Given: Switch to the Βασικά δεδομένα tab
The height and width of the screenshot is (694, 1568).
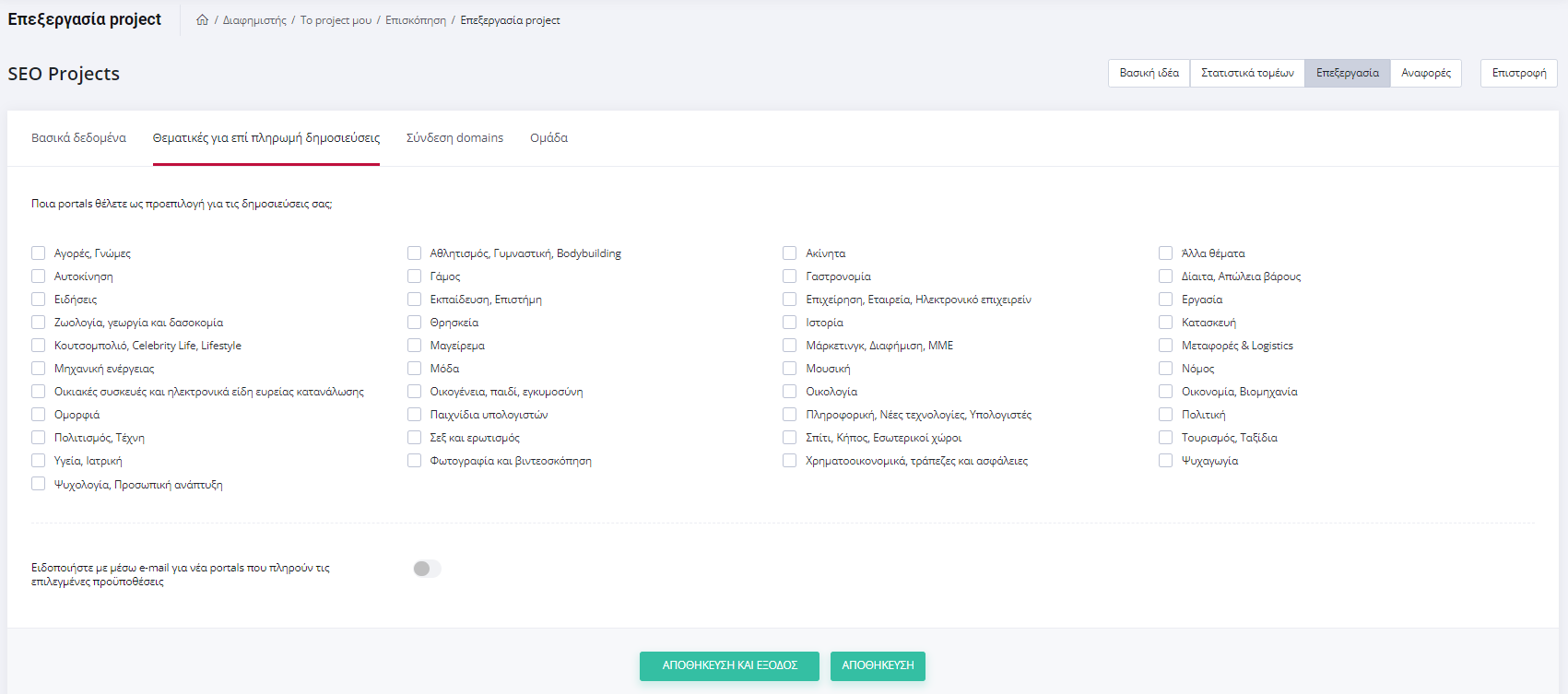Looking at the screenshot, I should (x=78, y=138).
